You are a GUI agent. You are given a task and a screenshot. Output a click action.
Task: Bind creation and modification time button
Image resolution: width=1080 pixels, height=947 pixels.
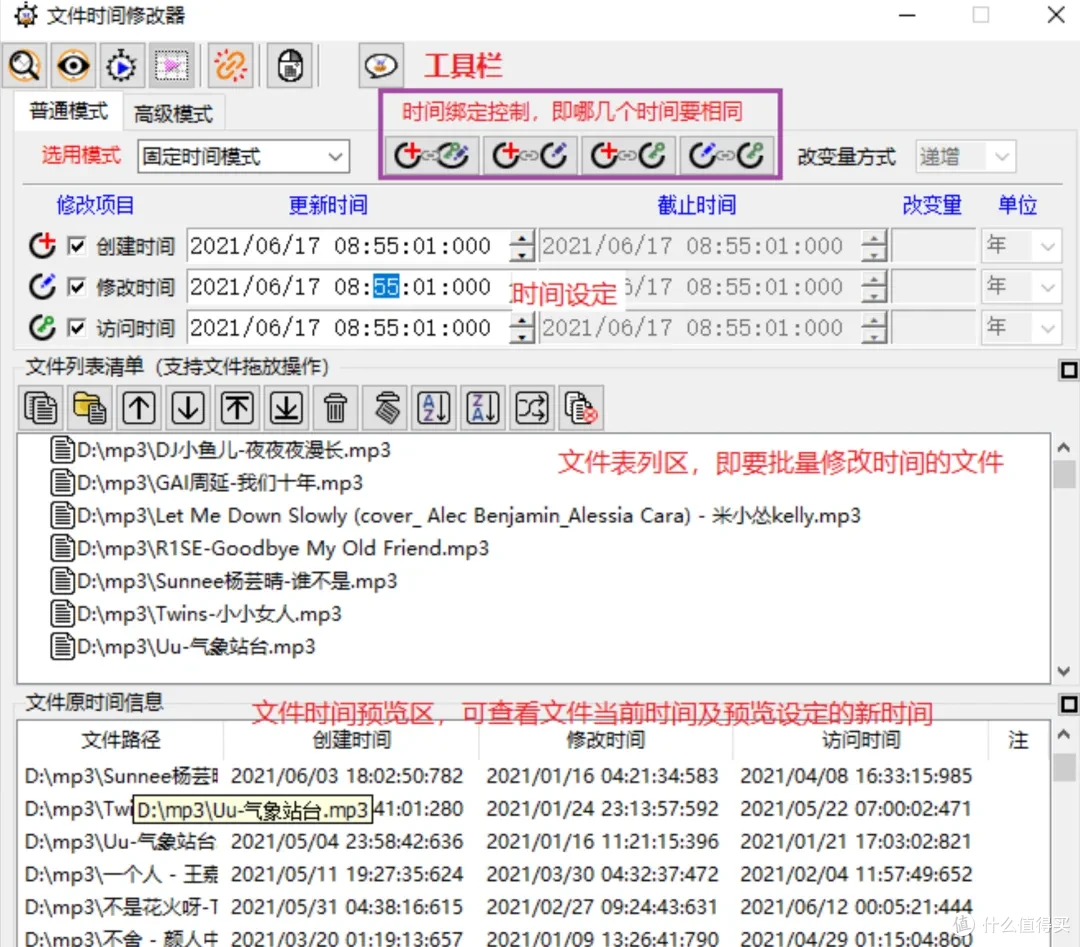coord(530,155)
